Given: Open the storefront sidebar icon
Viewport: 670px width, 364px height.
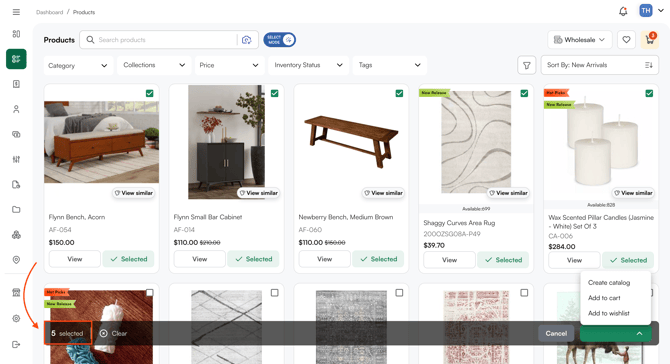Looking at the screenshot, I should [x=16, y=293].
